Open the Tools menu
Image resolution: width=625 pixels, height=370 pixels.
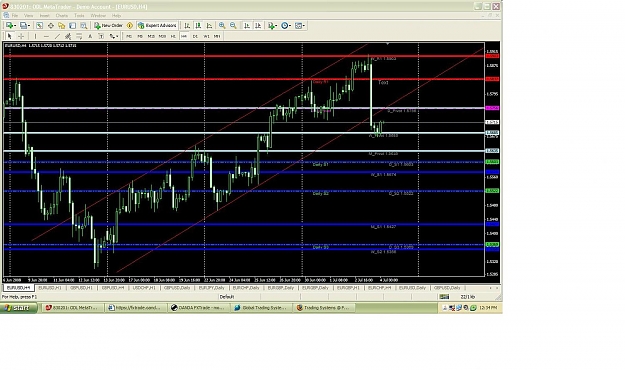coord(79,16)
